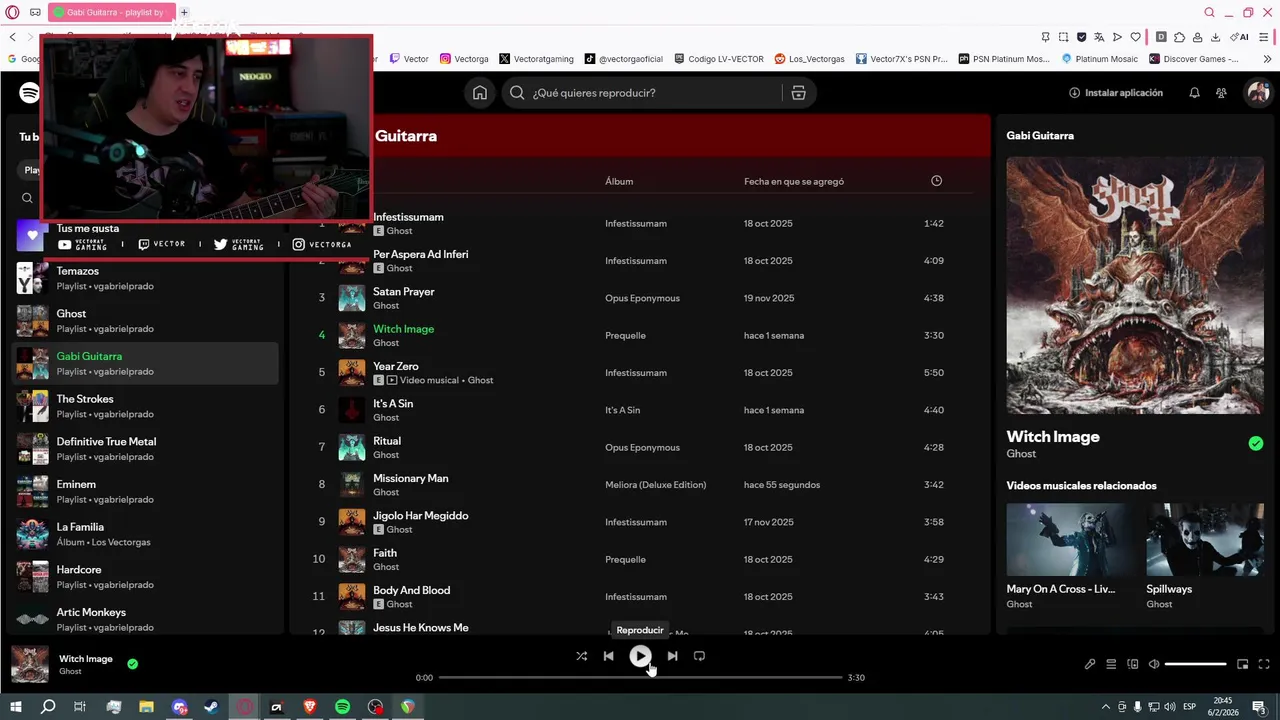Show hidden system tray icons
Image resolution: width=1280 pixels, height=720 pixels.
(x=1105, y=707)
